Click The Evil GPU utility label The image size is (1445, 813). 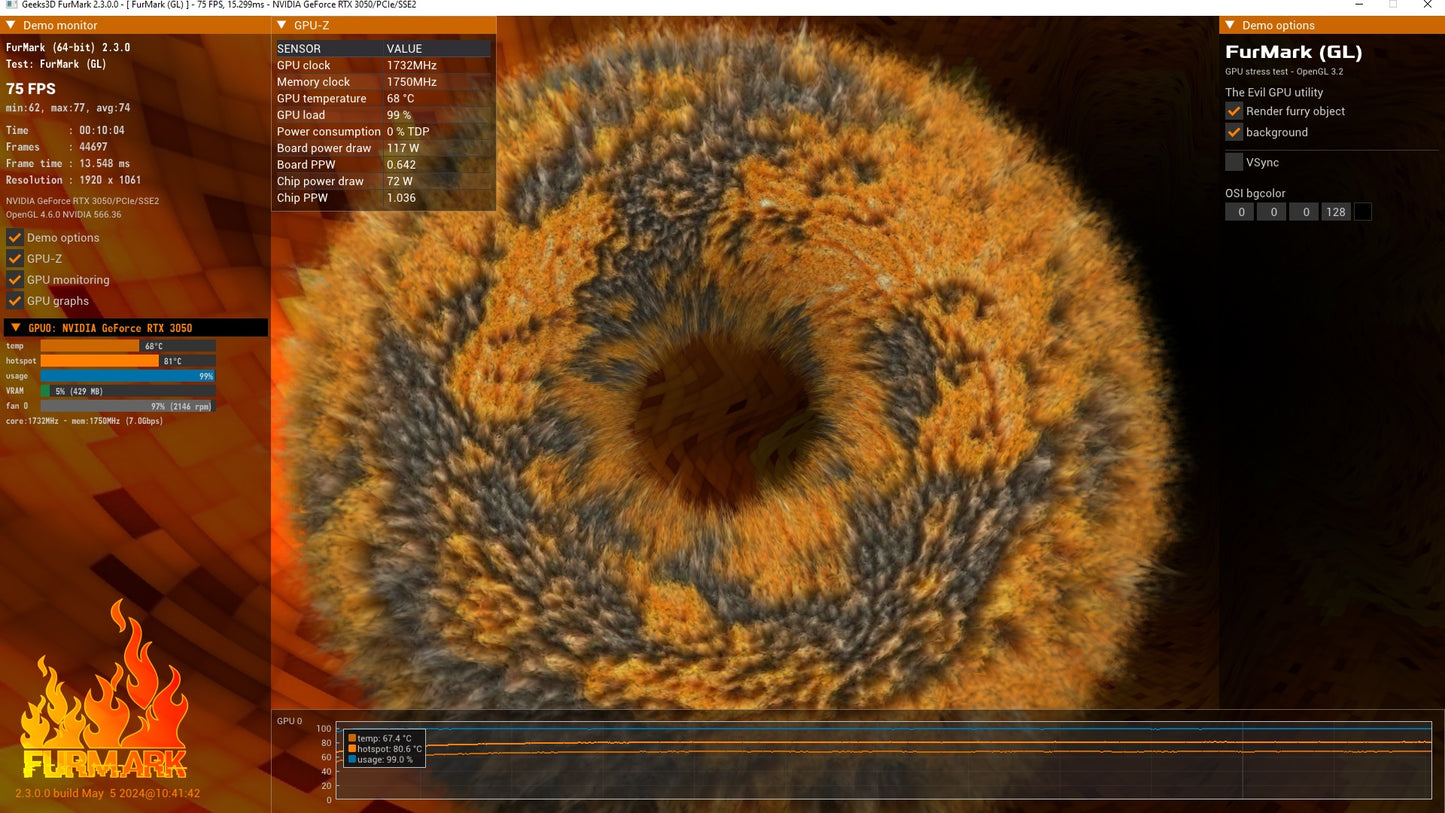(1274, 92)
